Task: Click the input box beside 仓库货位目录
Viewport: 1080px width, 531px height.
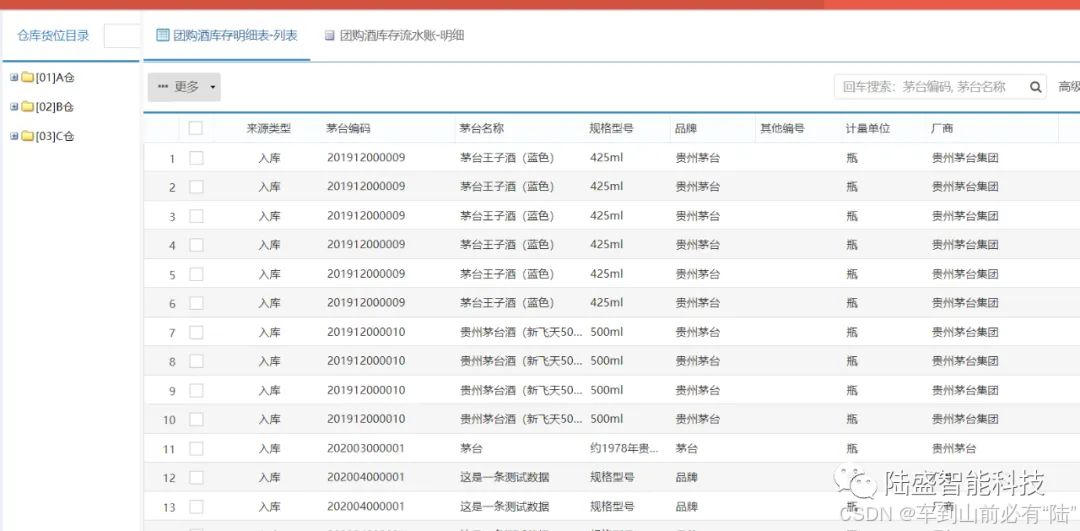Action: (x=122, y=36)
